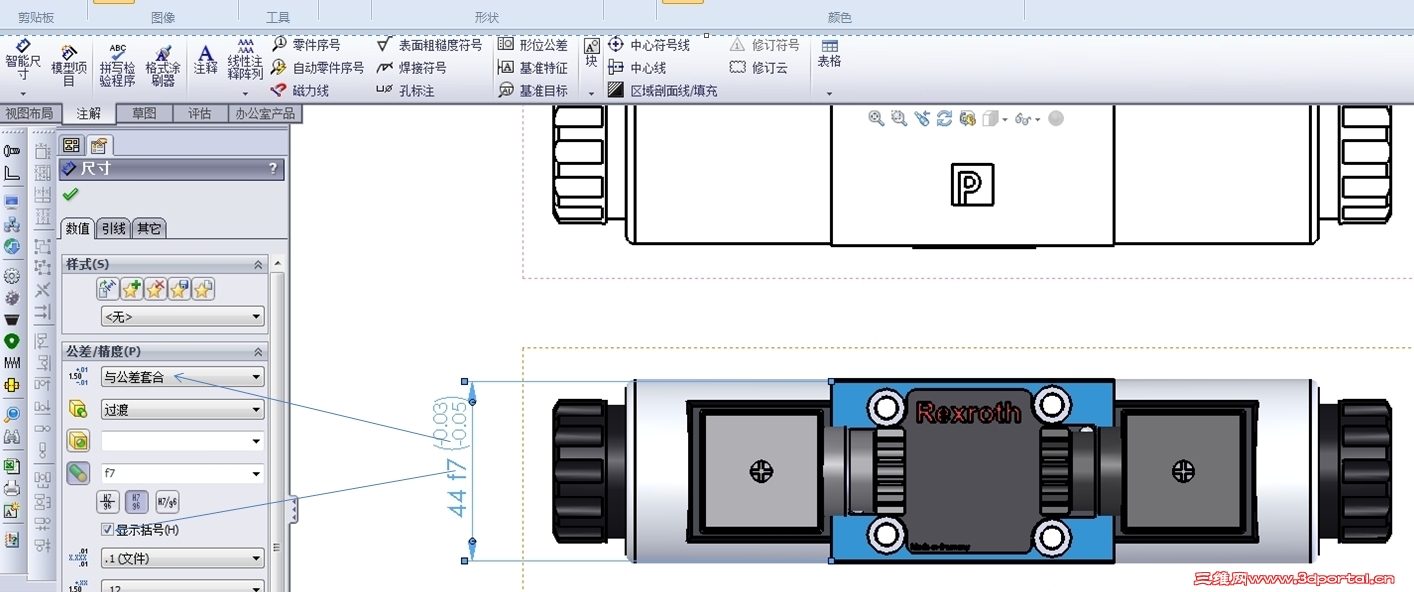The height and width of the screenshot is (592, 1414).
Task: Apply default attributes style icon
Action: (x=108, y=290)
